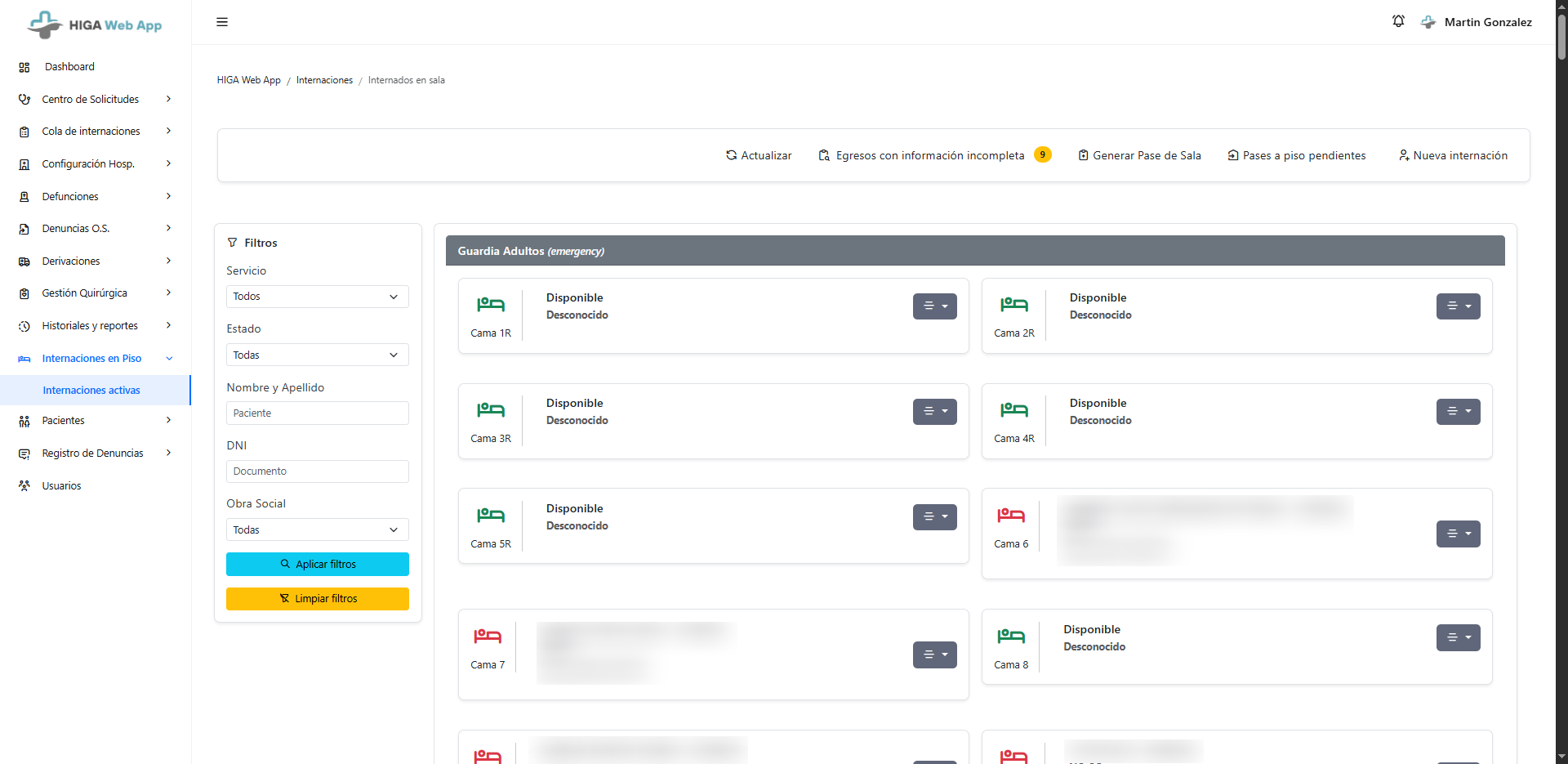Click the Denuncias O.S. sidebar icon
The height and width of the screenshot is (764, 1568).
(x=24, y=229)
